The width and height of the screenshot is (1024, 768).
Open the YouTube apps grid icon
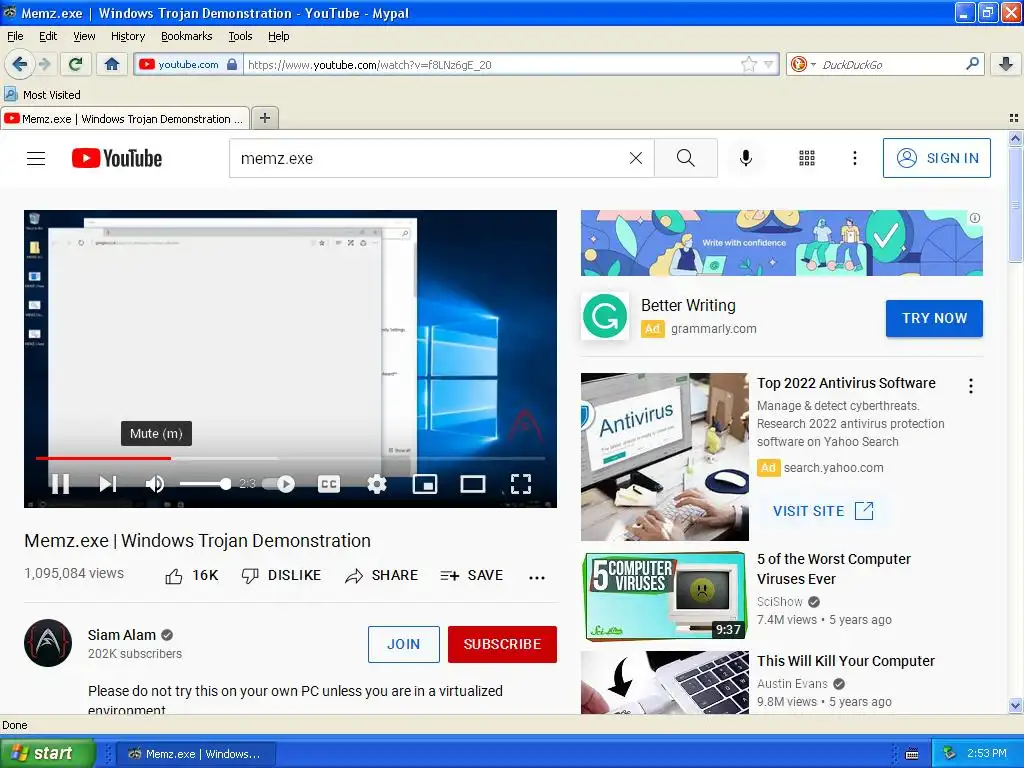click(807, 158)
